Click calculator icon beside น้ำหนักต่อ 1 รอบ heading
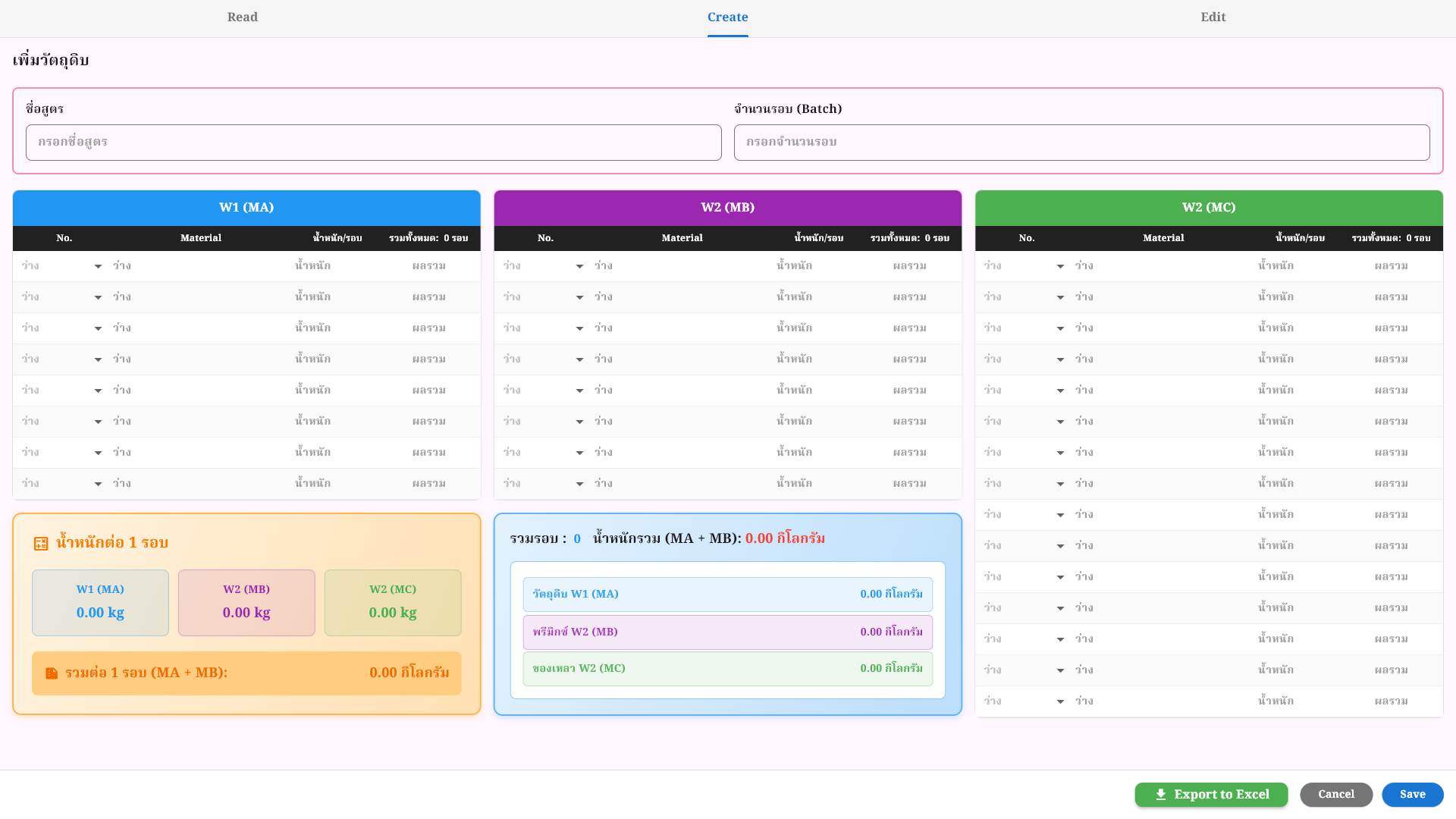1456x819 pixels. [41, 543]
